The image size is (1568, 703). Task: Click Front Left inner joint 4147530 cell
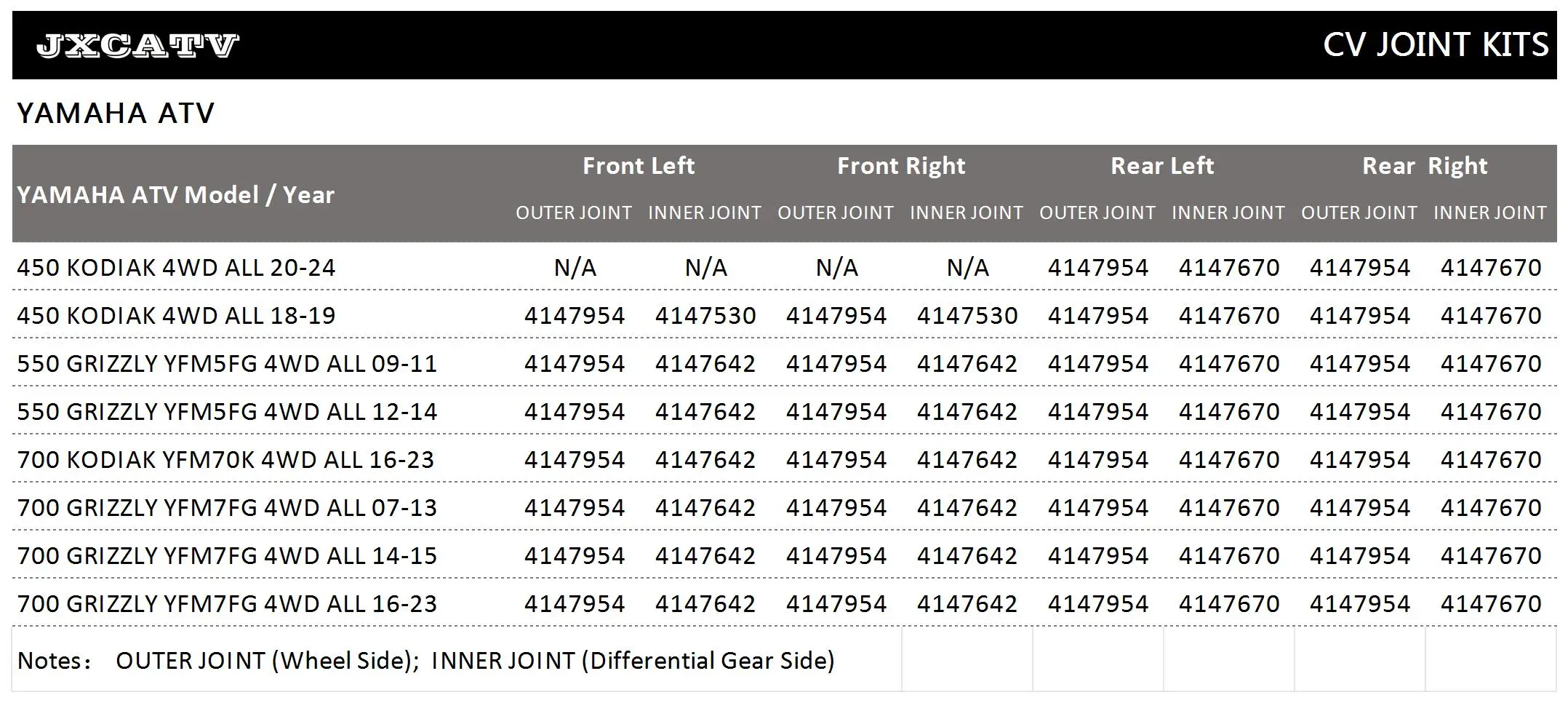coord(705,316)
